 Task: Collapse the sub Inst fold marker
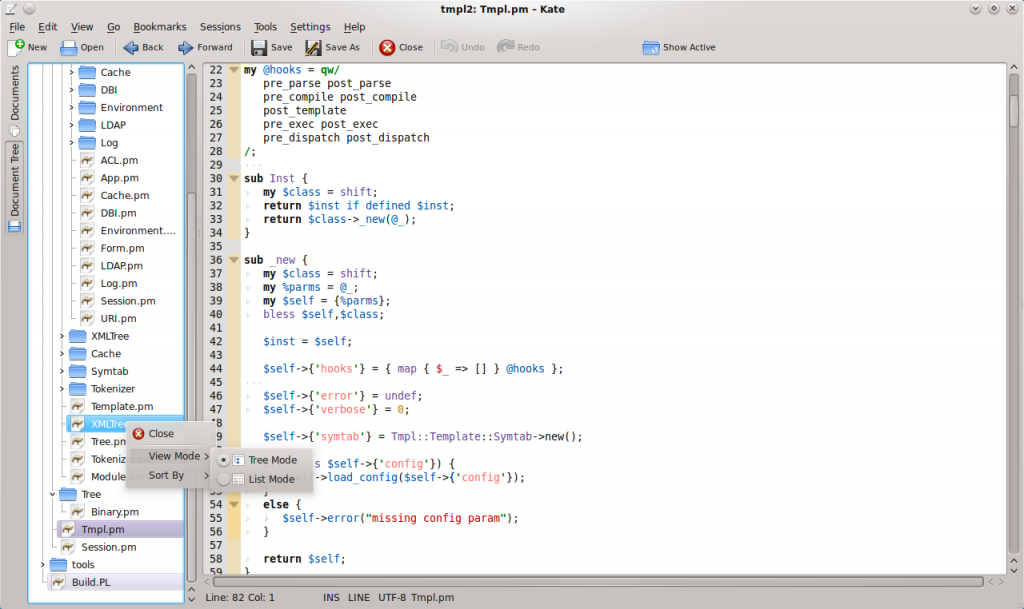[x=234, y=178]
